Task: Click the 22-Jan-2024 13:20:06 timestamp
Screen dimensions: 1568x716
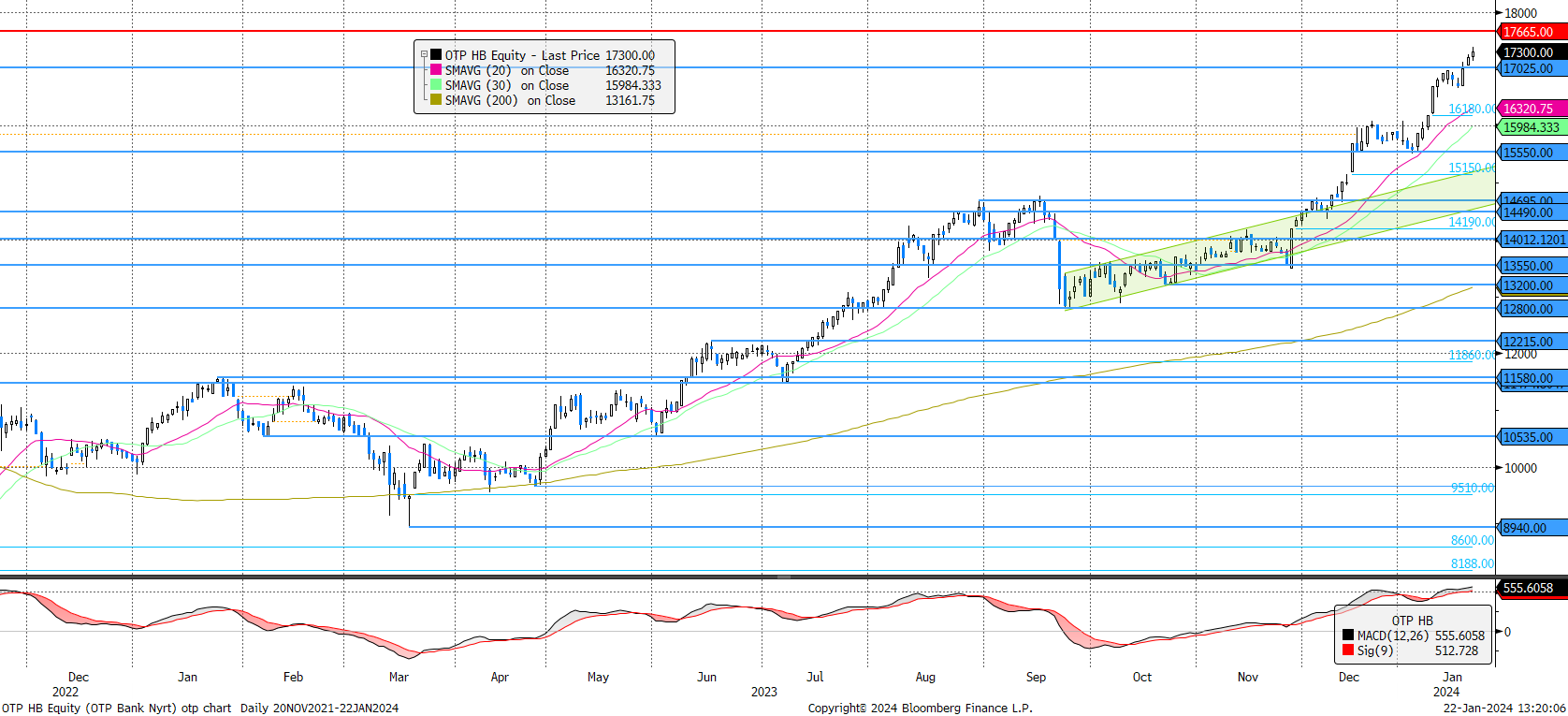Action: click(x=1504, y=708)
